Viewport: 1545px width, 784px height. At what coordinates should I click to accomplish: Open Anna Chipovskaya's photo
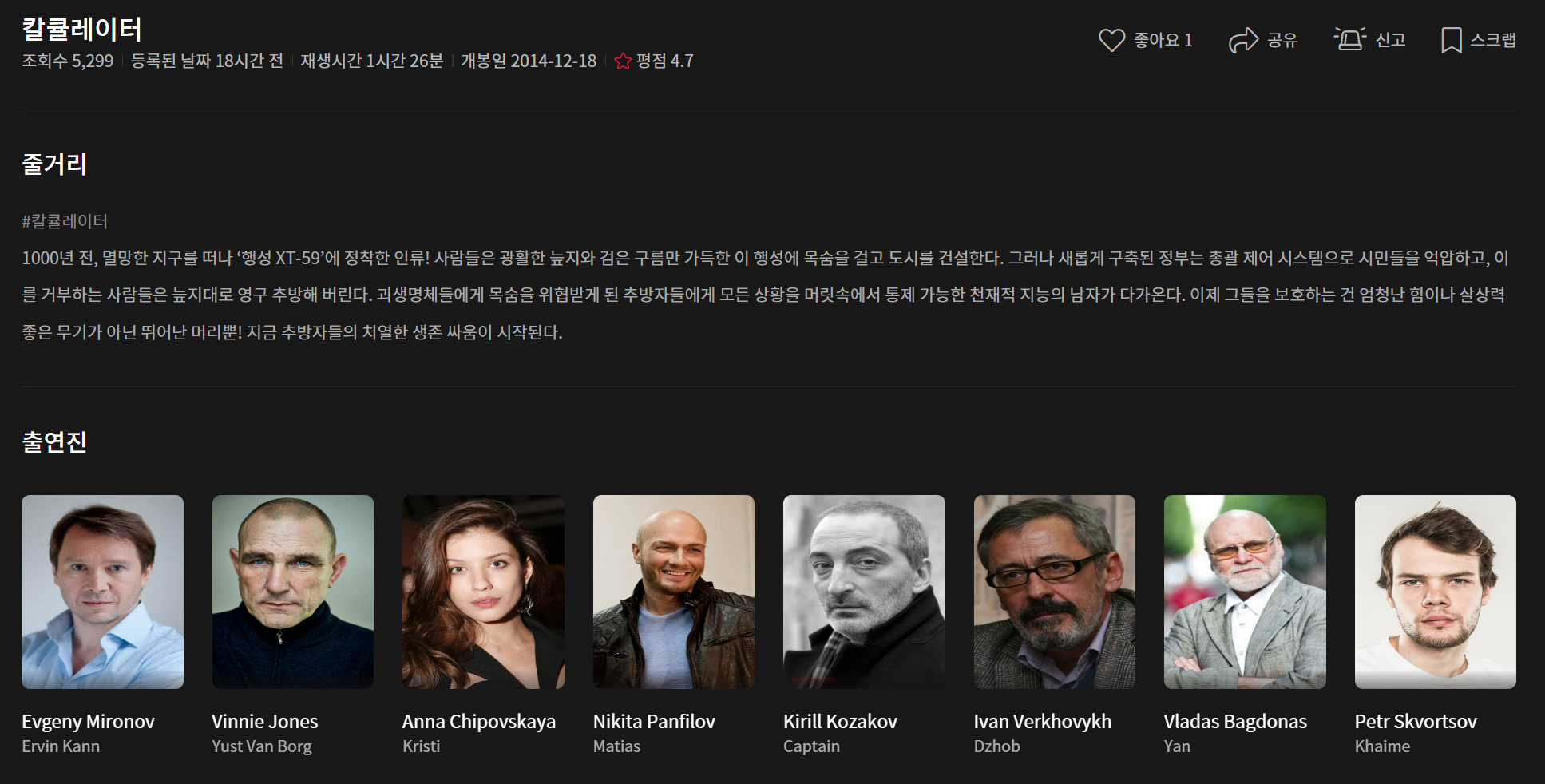click(483, 592)
